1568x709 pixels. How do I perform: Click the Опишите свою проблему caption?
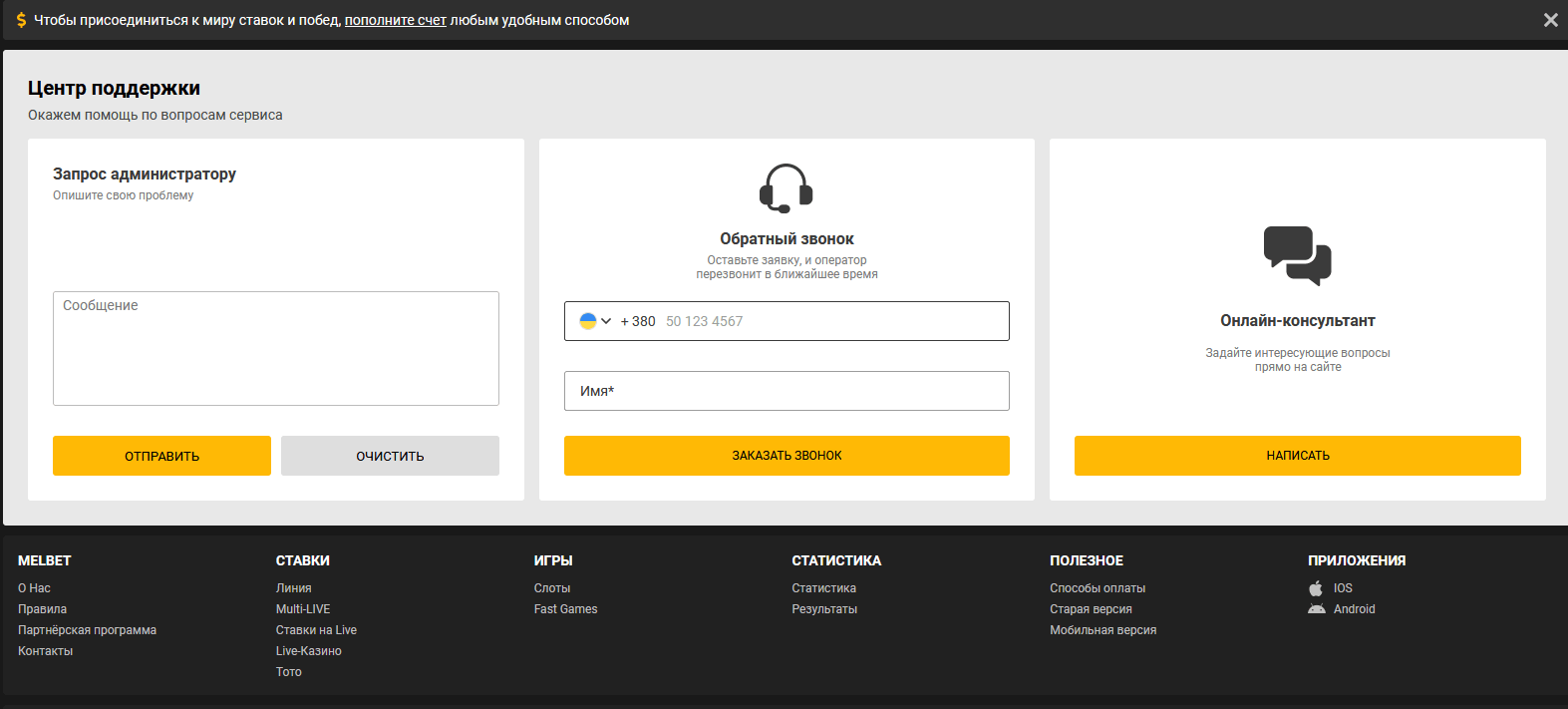(124, 195)
